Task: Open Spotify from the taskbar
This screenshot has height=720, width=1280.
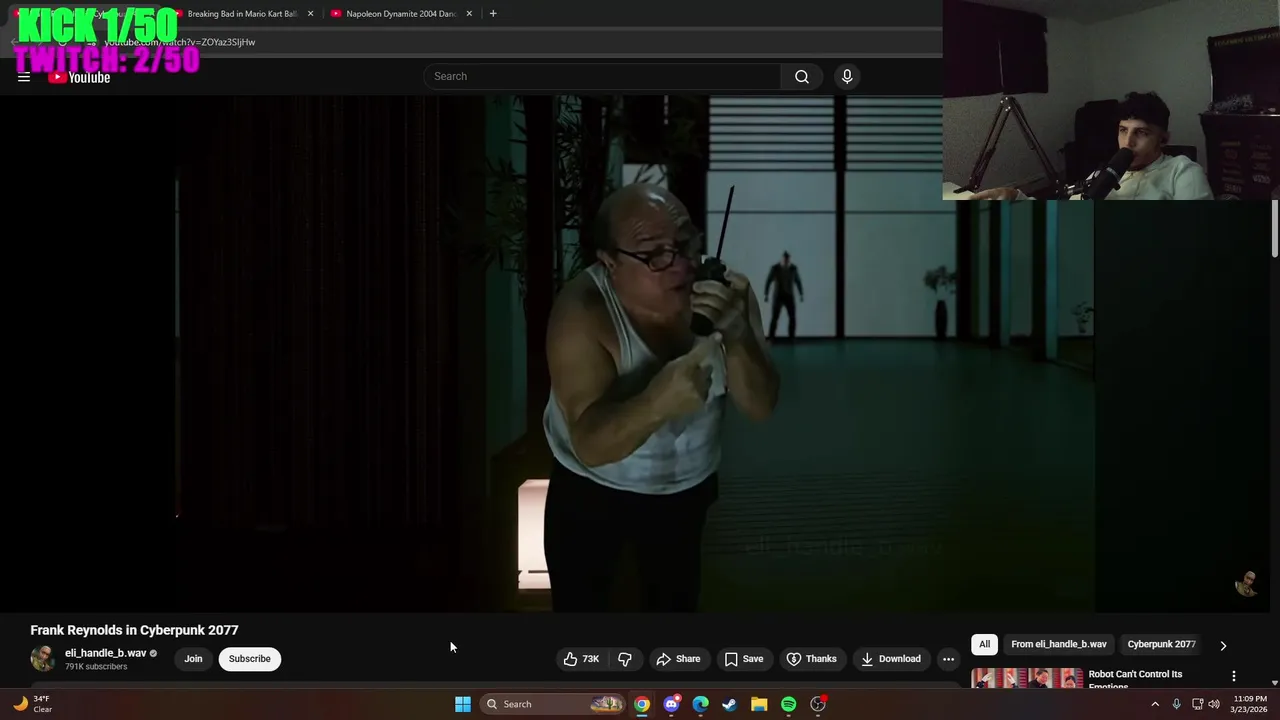Action: point(788,704)
